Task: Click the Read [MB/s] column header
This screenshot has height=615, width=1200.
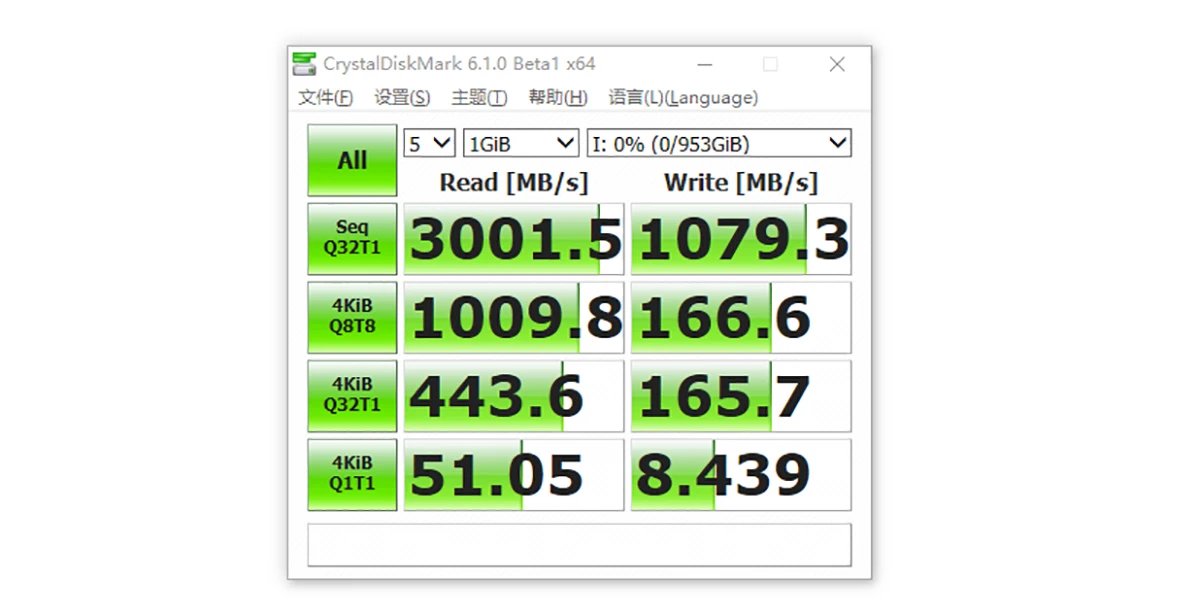Action: coord(514,182)
